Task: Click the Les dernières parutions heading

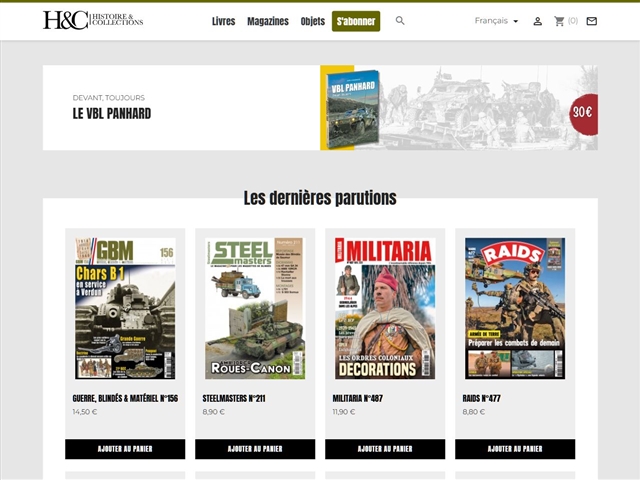Action: click(x=320, y=198)
